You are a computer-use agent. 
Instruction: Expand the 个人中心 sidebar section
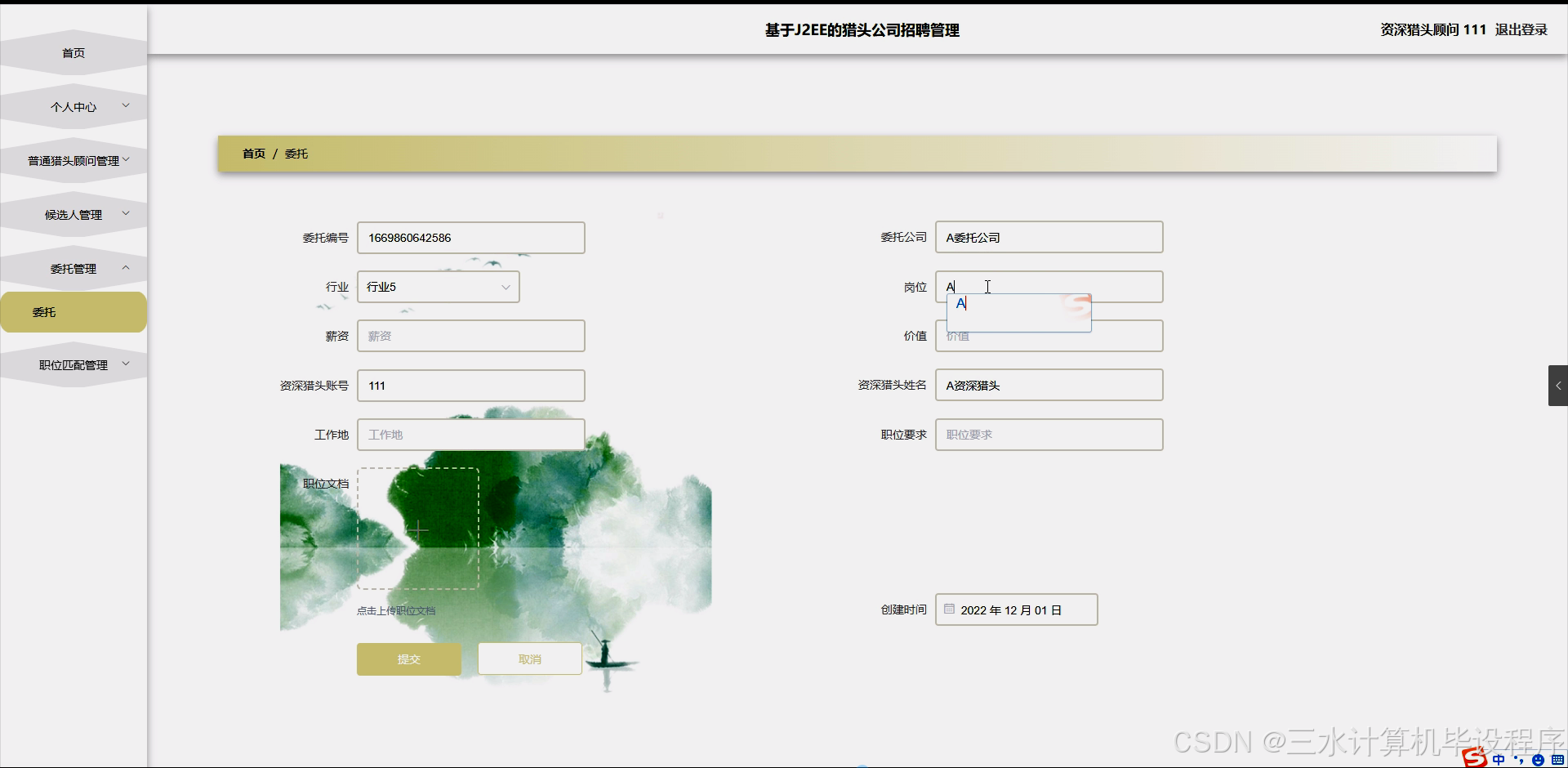73,105
